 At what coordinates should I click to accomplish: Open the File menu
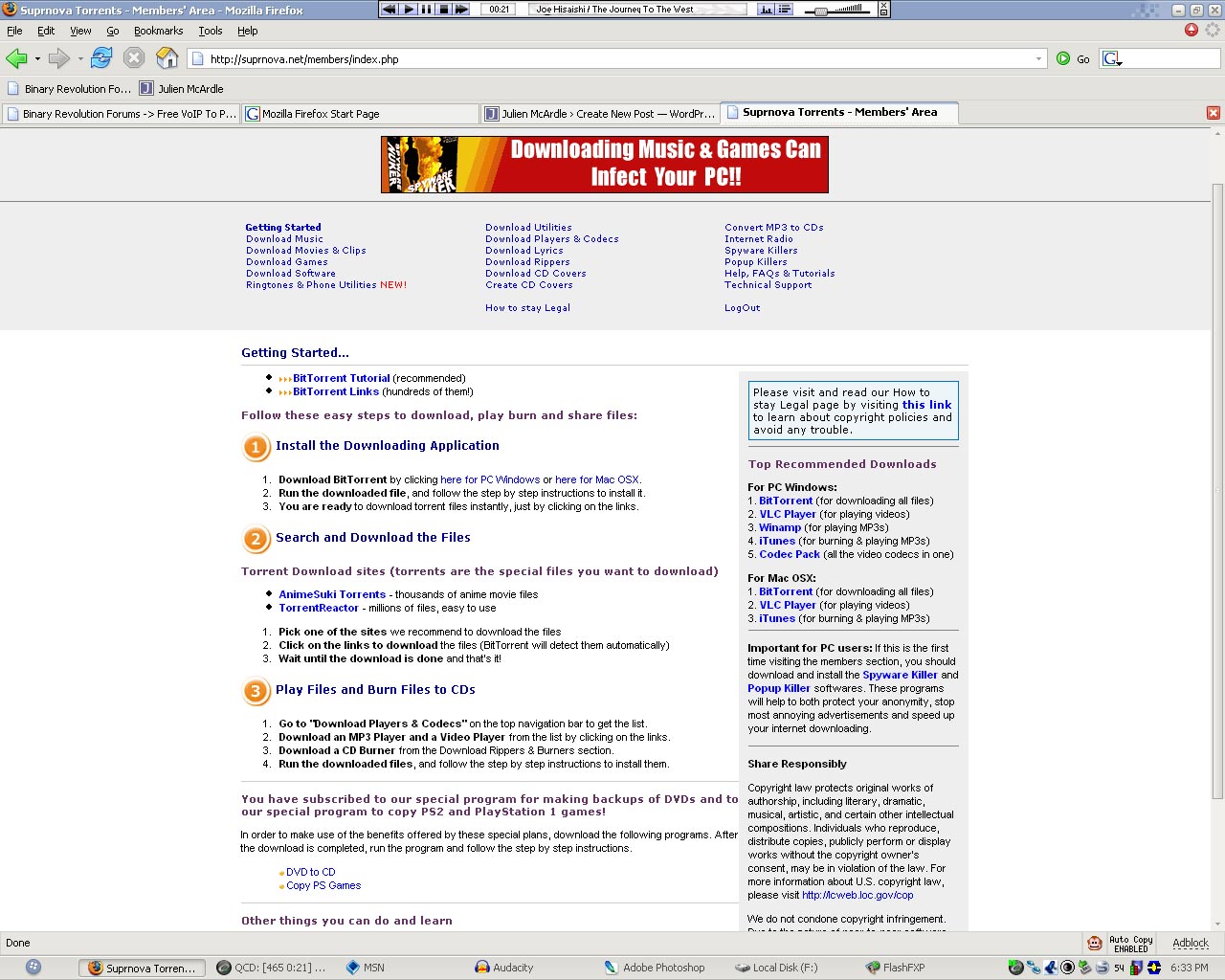coord(14,31)
